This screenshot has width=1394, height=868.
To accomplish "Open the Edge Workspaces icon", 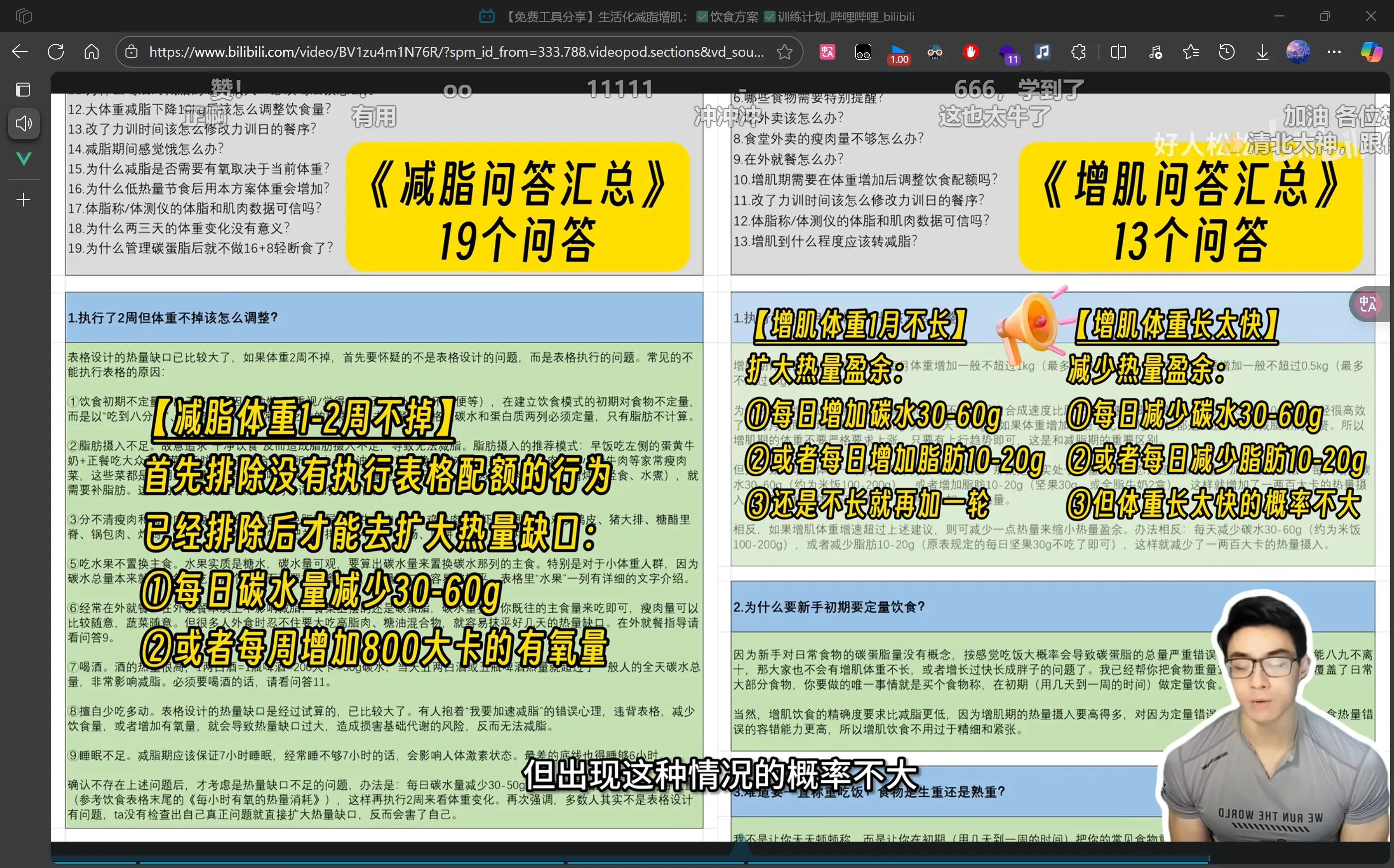I will [x=23, y=16].
